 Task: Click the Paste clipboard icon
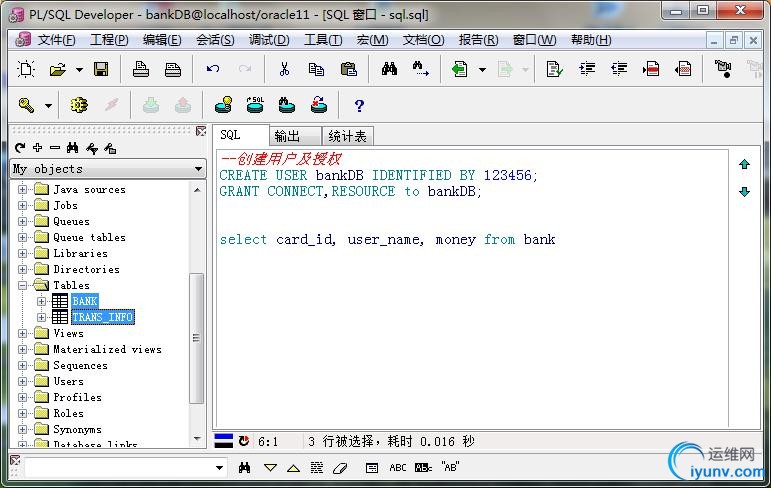coord(348,69)
